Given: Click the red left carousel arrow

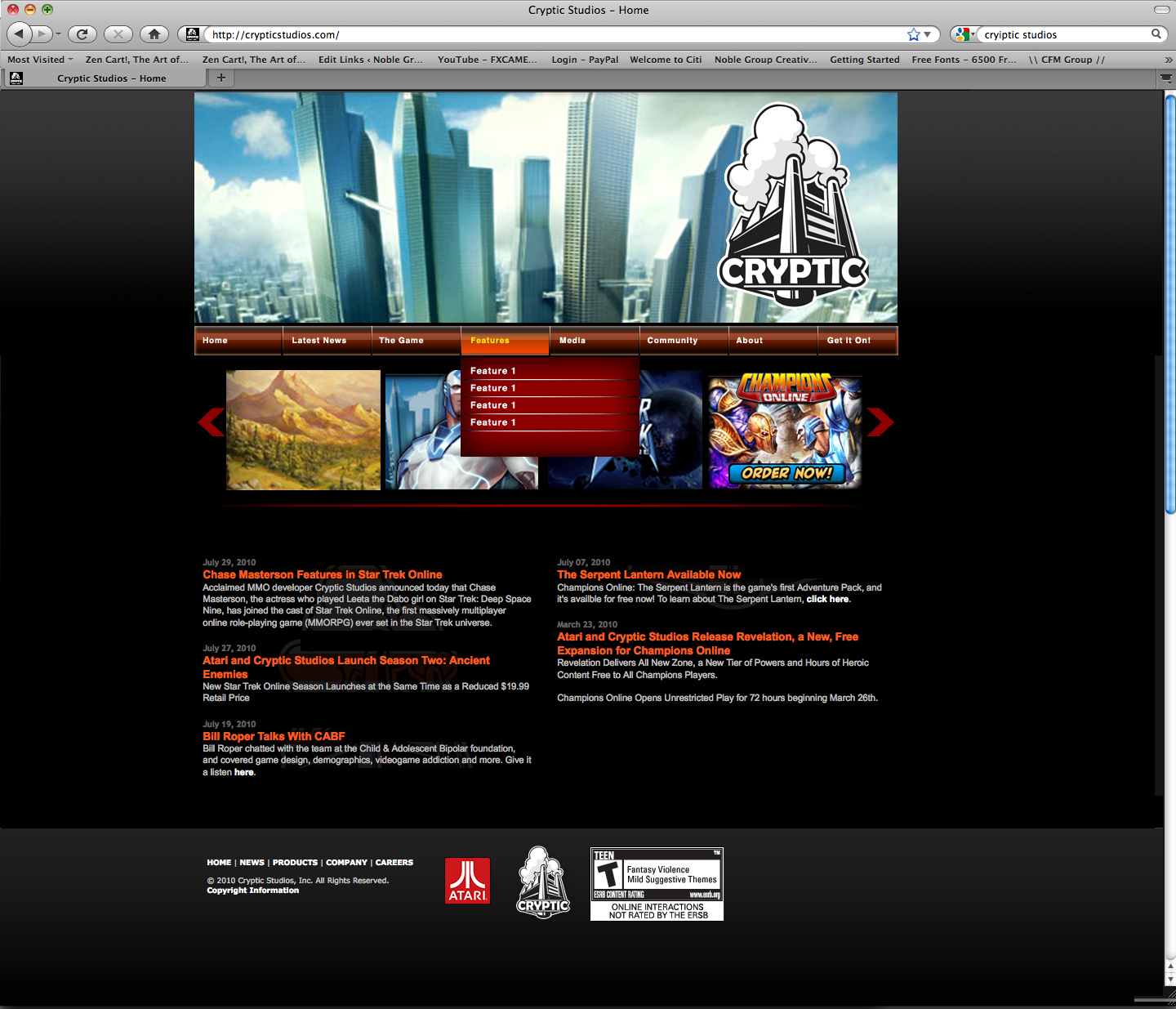Looking at the screenshot, I should (211, 422).
